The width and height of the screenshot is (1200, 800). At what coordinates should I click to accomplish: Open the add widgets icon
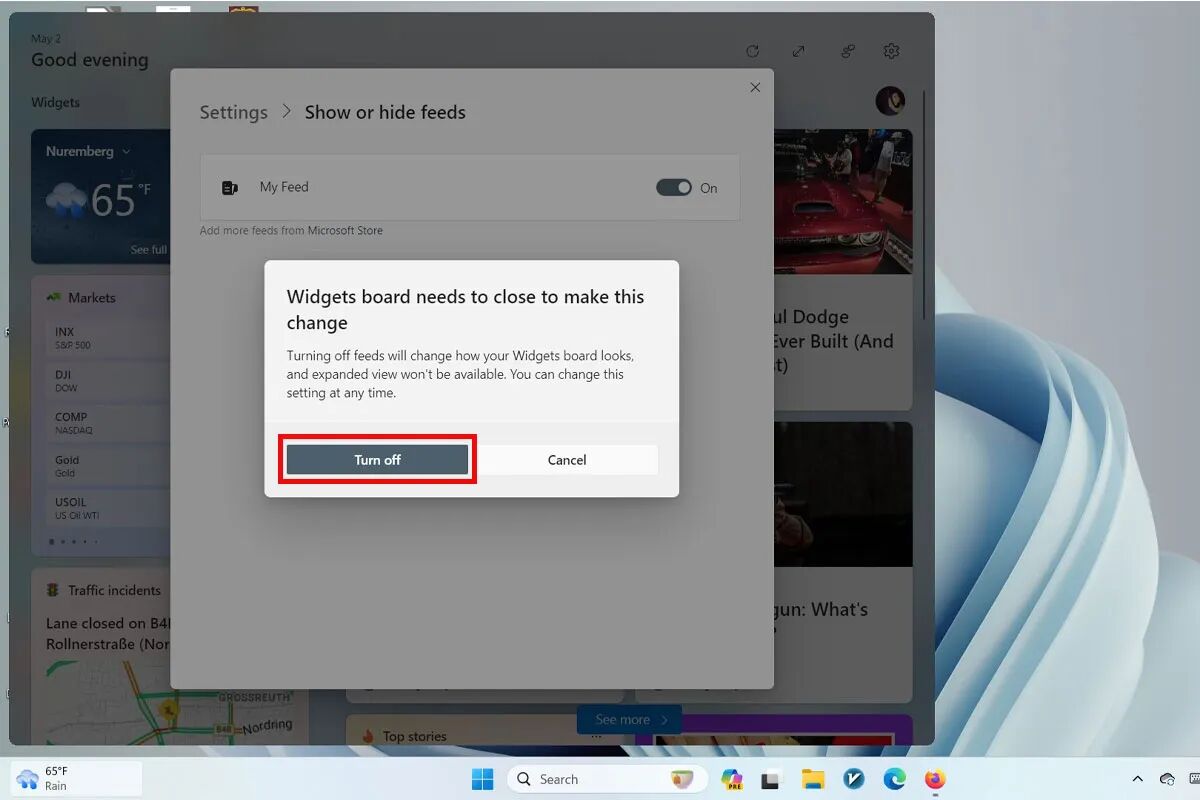coord(847,51)
